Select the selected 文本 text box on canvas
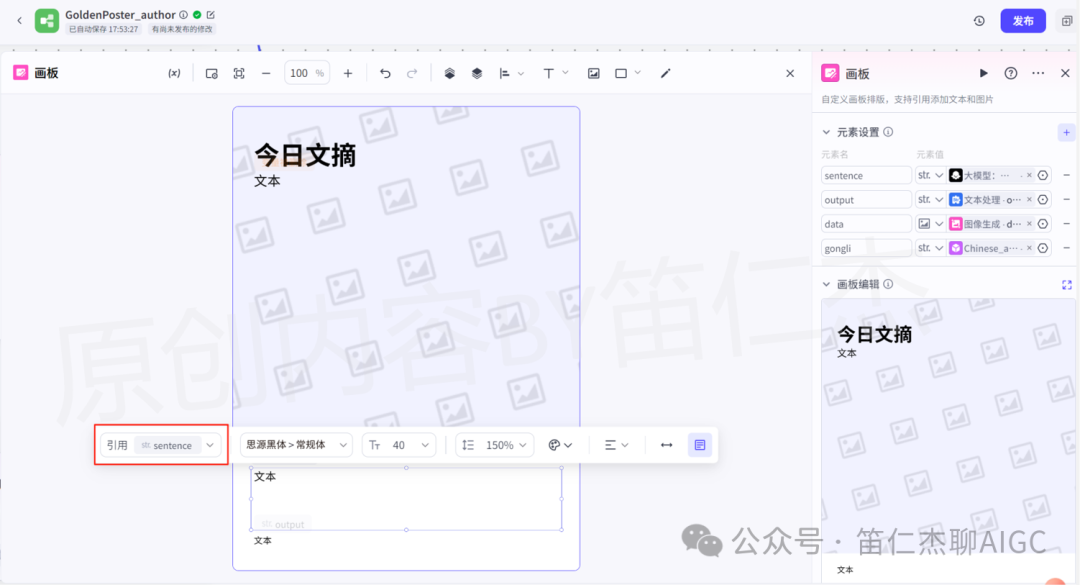This screenshot has height=585, width=1080. point(406,499)
